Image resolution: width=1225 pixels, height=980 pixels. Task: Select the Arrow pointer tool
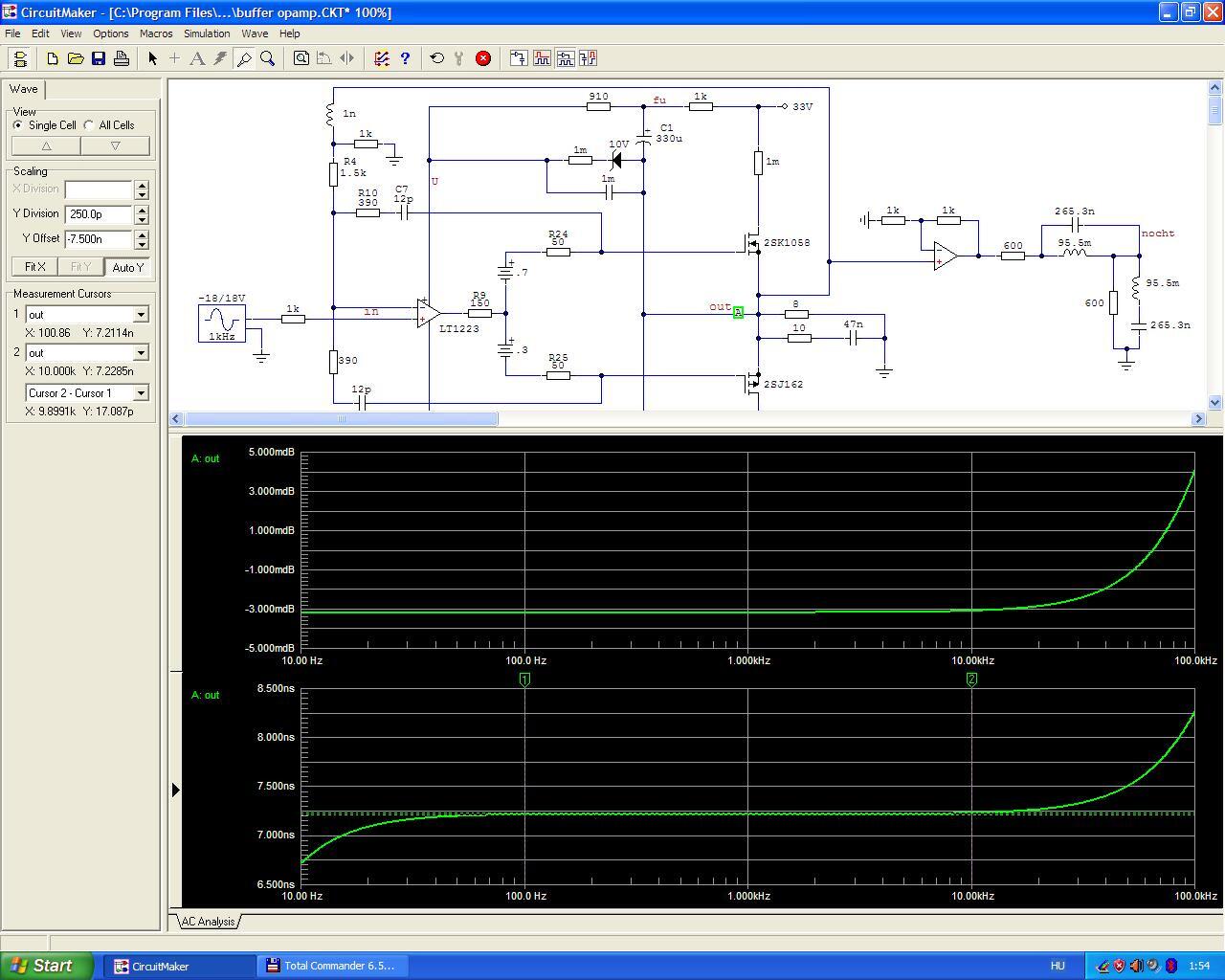tap(152, 58)
